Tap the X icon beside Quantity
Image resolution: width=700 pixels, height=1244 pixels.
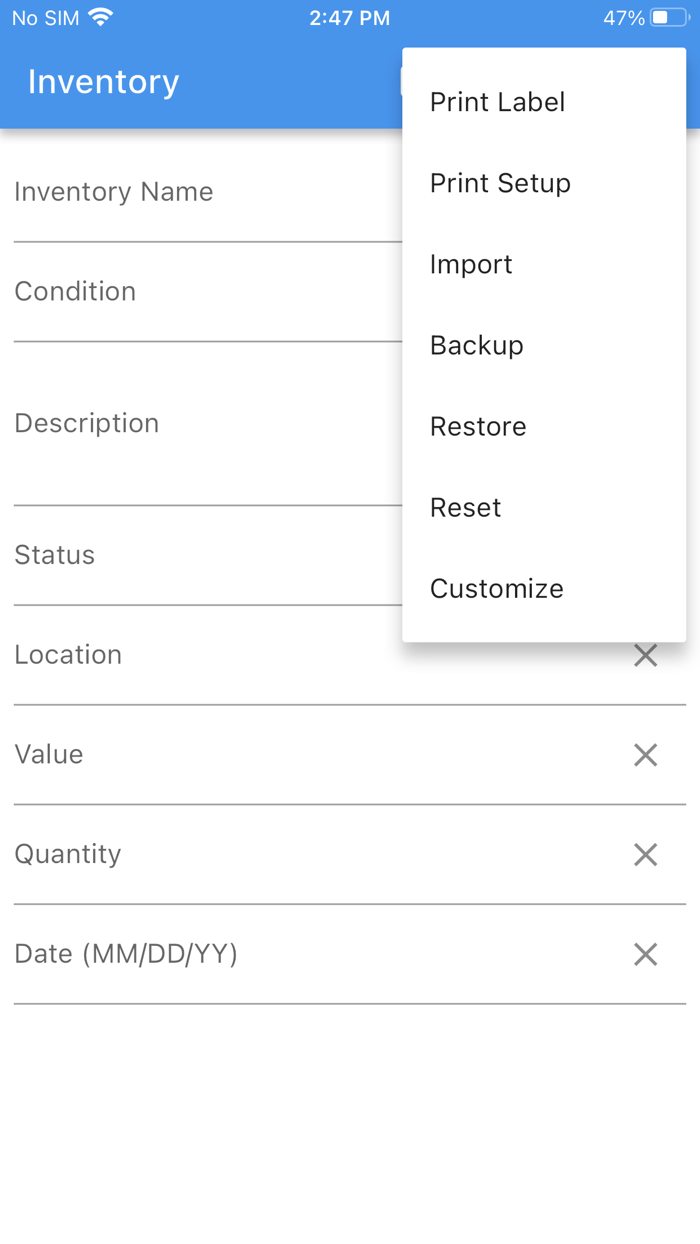[x=645, y=855]
